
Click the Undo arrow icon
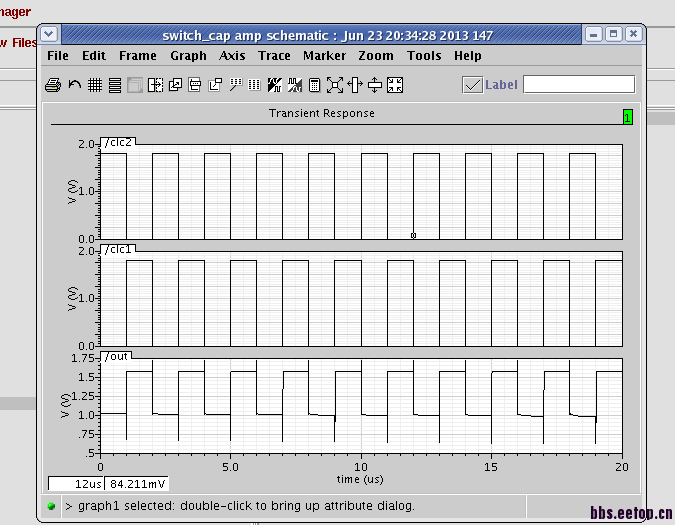coord(74,85)
